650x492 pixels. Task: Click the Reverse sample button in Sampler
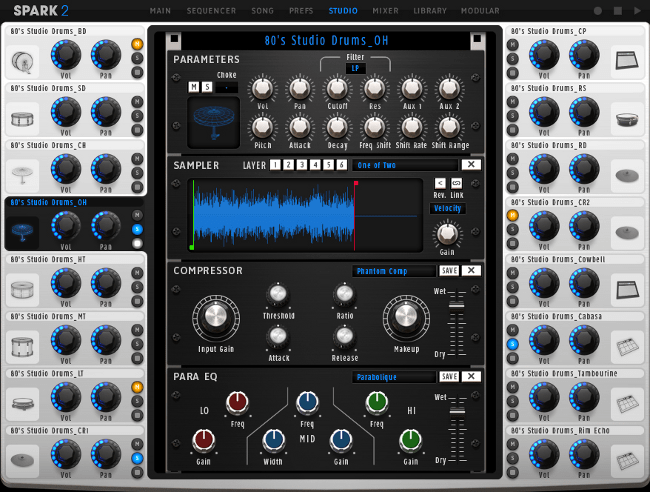click(x=440, y=182)
